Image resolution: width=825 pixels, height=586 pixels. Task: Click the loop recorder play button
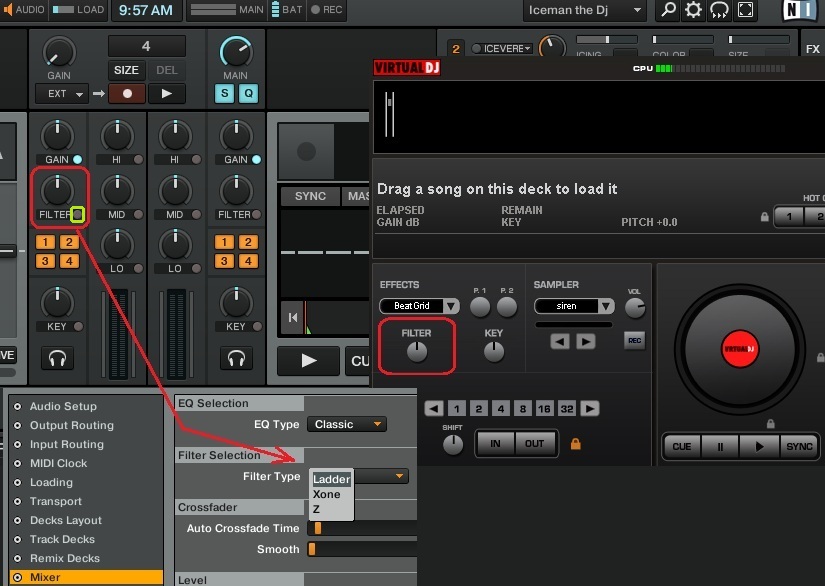pos(167,94)
